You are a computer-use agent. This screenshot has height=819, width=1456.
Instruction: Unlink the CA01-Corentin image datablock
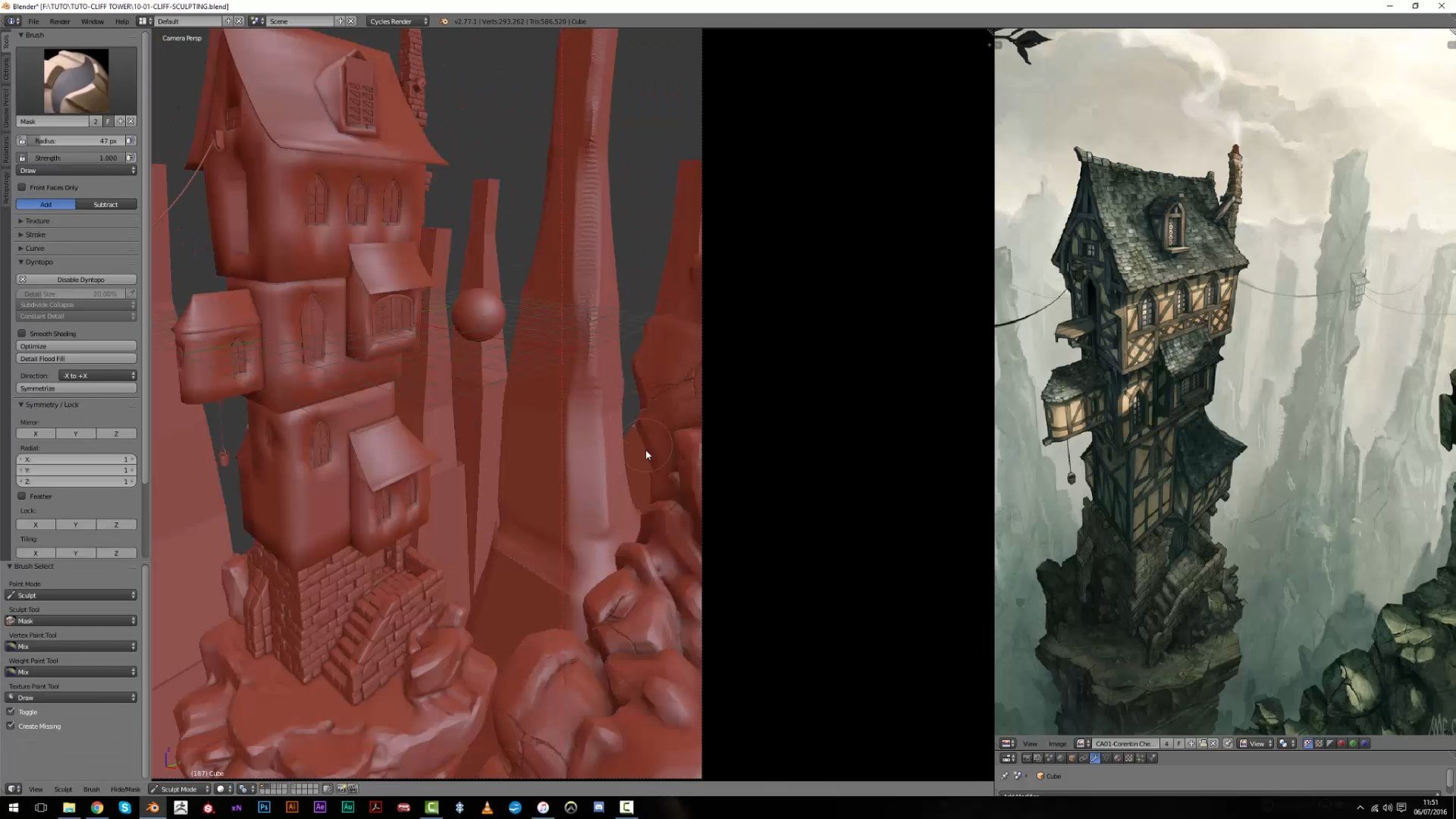click(x=1213, y=744)
